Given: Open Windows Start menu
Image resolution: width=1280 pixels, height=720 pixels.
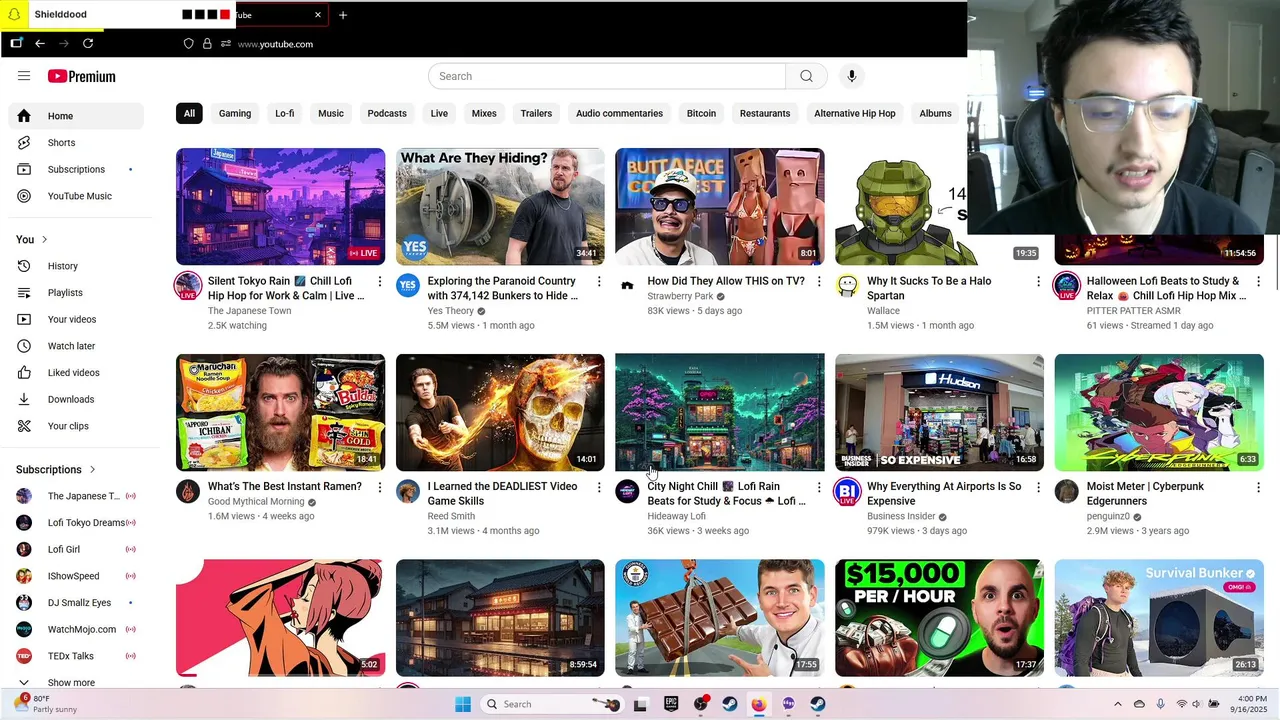Looking at the screenshot, I should click(x=463, y=704).
